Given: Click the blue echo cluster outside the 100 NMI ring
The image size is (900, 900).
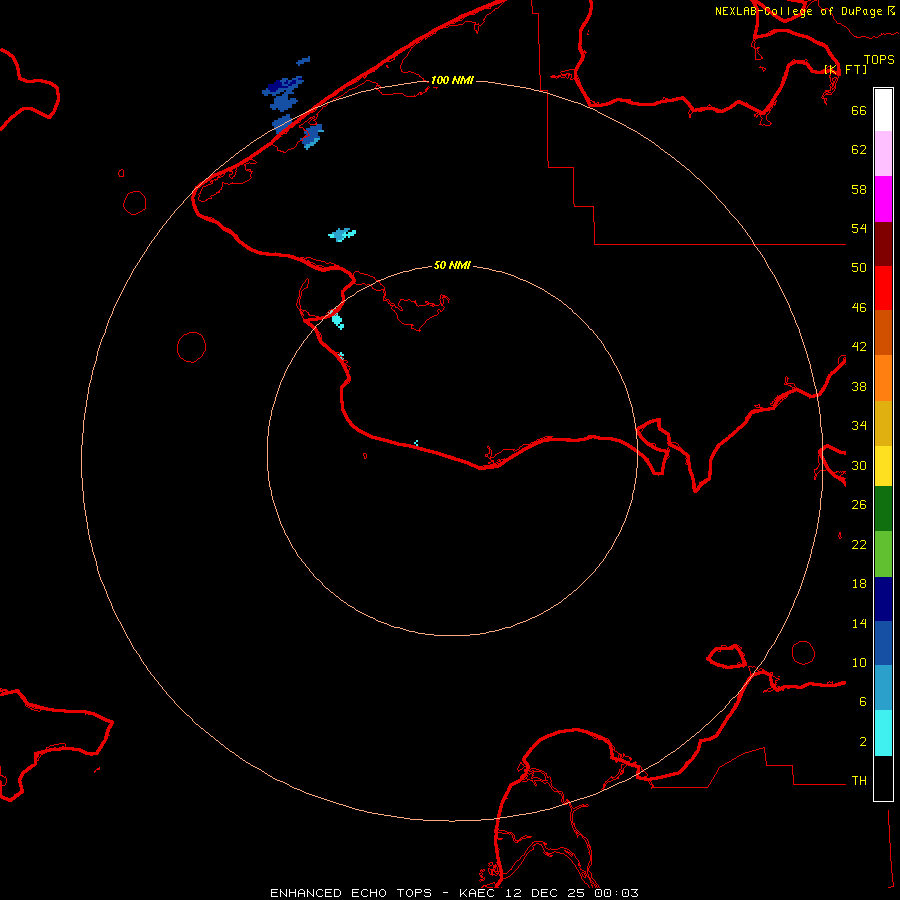Looking at the screenshot, I should (283, 94).
